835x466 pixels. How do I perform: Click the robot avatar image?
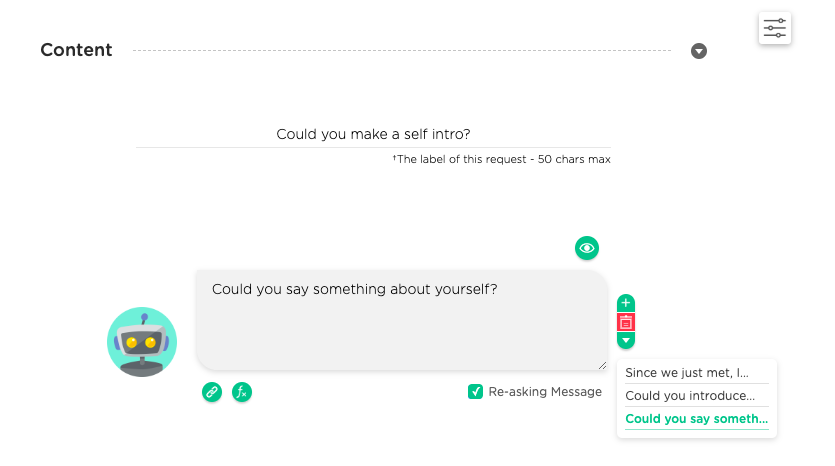[142, 342]
